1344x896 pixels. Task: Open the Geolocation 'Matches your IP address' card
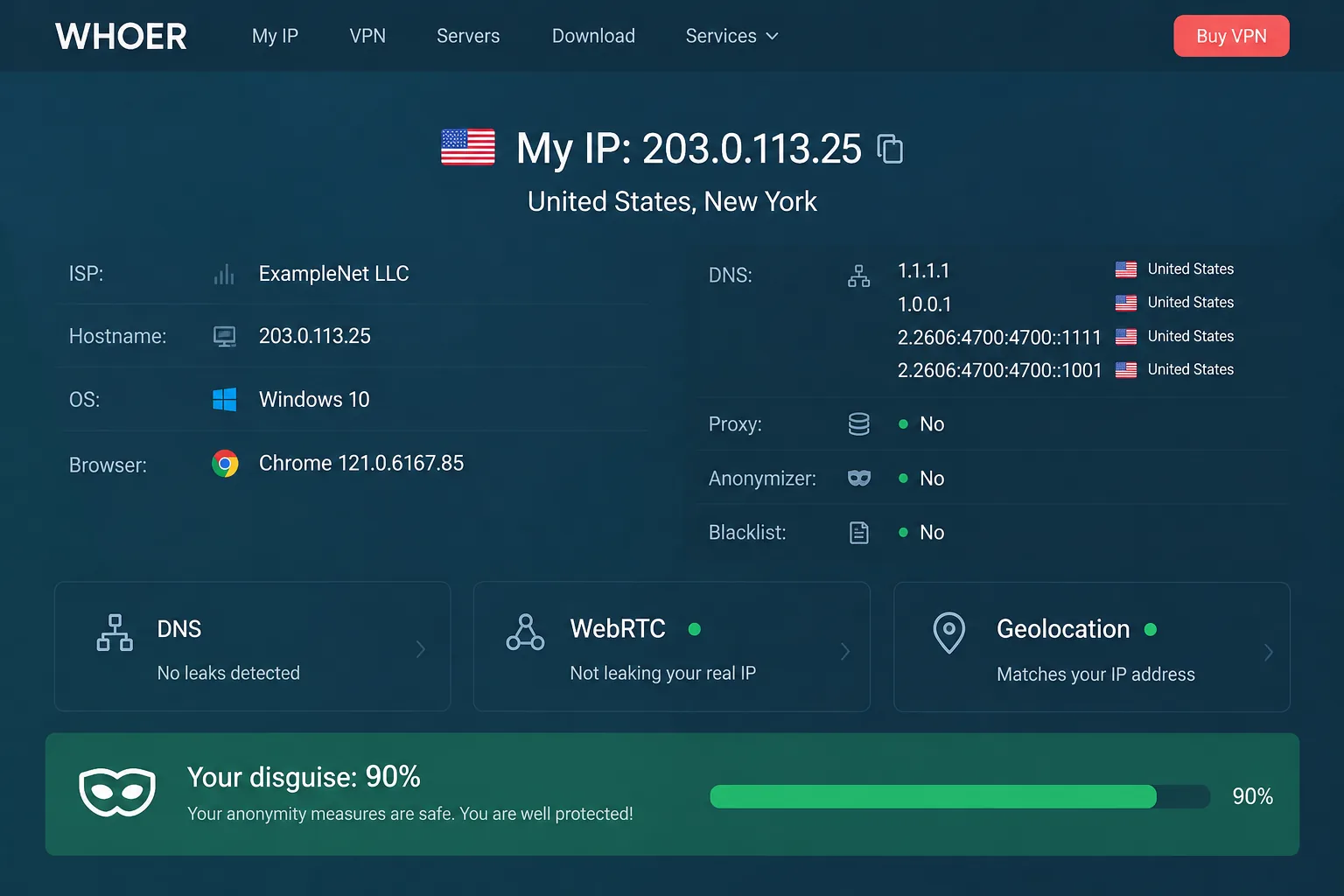(x=1092, y=647)
